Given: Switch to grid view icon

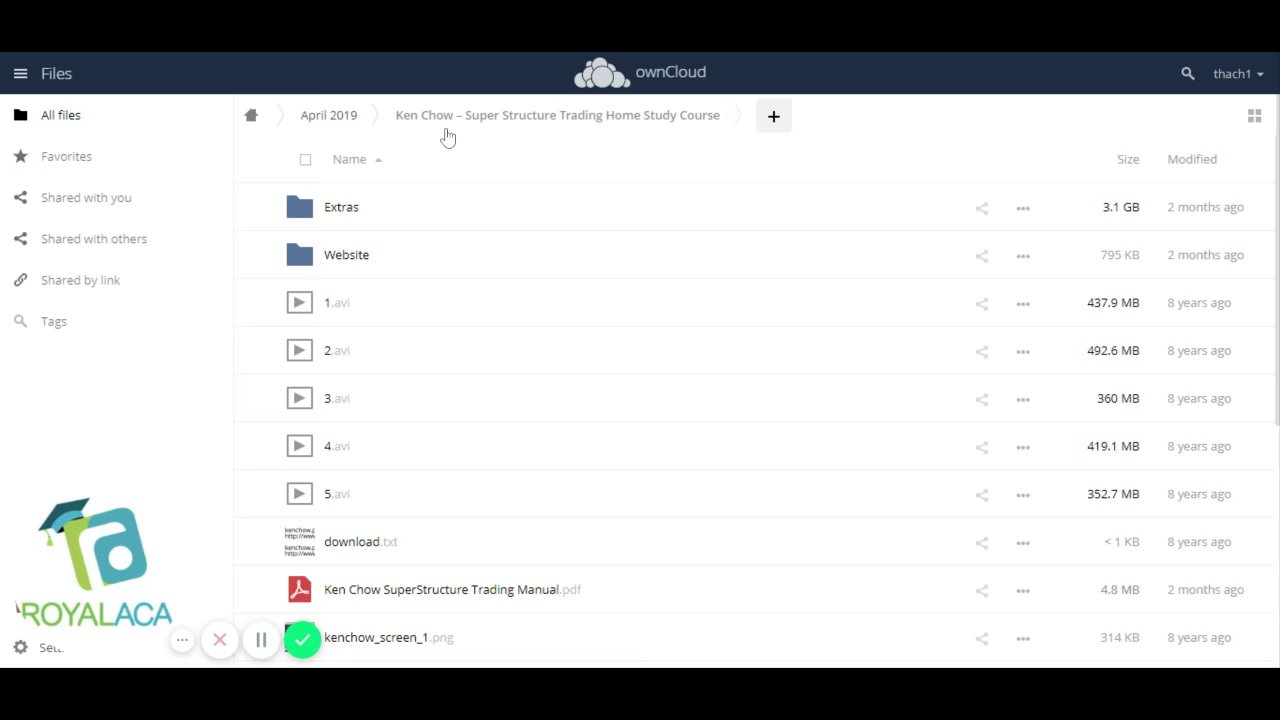Looking at the screenshot, I should 1254,116.
